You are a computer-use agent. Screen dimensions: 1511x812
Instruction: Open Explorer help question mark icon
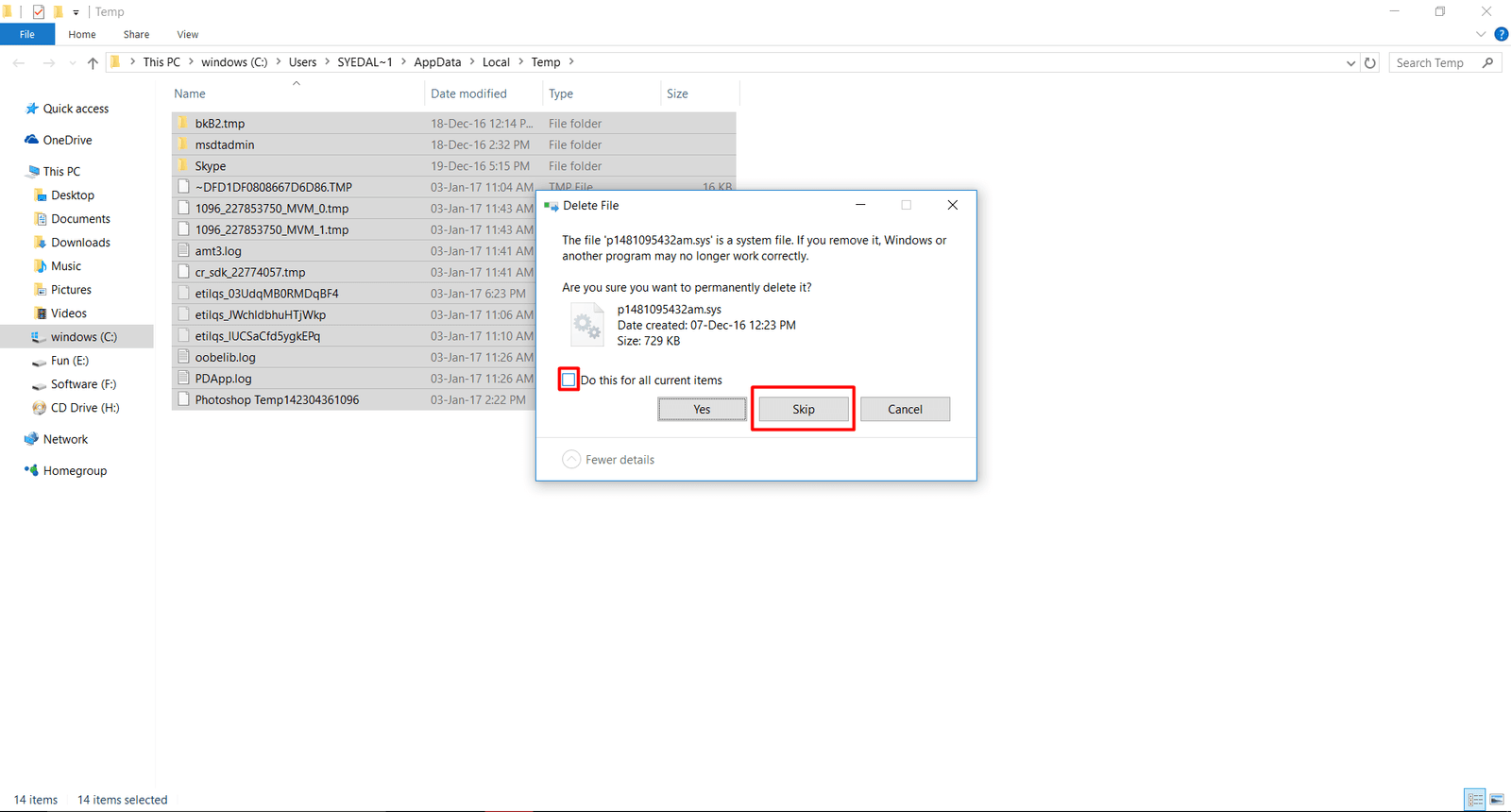(x=1502, y=34)
